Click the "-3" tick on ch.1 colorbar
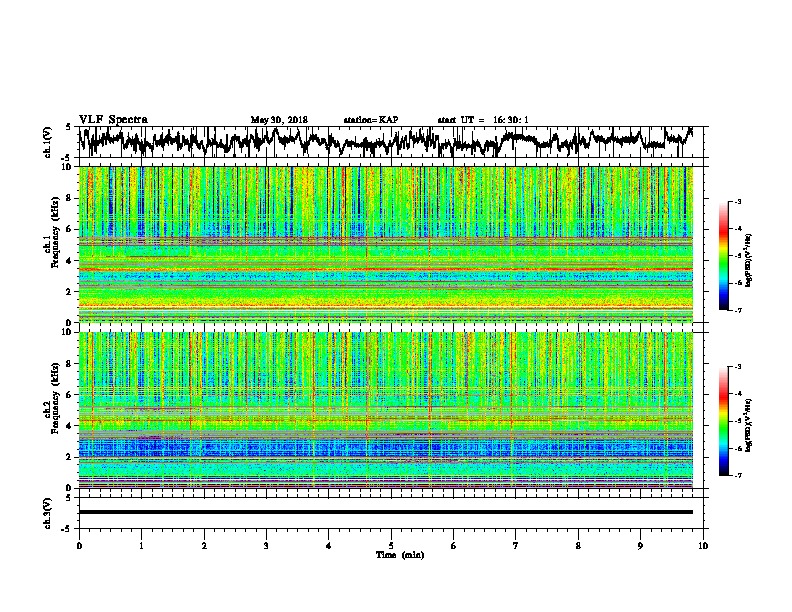 point(737,201)
